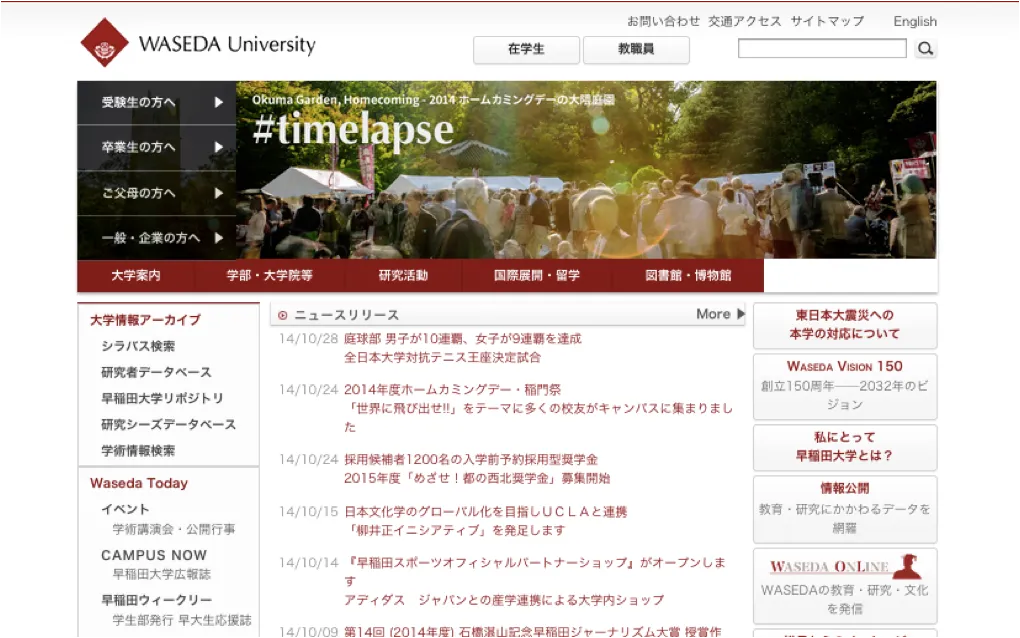Open 学術情報検索 sidebar link

click(138, 450)
